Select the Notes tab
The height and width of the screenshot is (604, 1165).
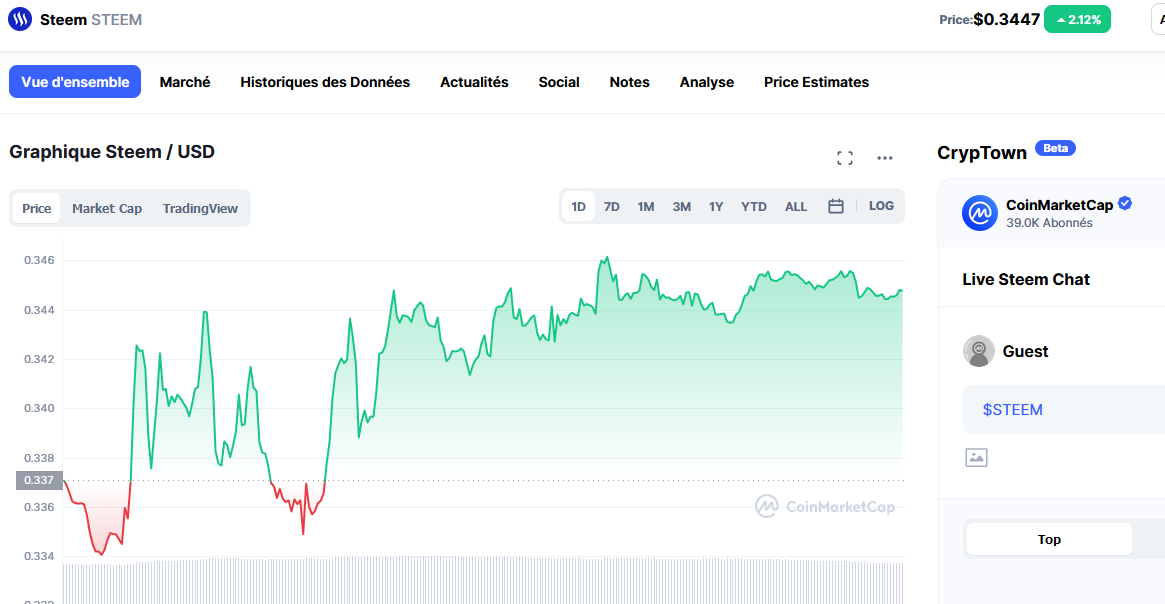629,82
